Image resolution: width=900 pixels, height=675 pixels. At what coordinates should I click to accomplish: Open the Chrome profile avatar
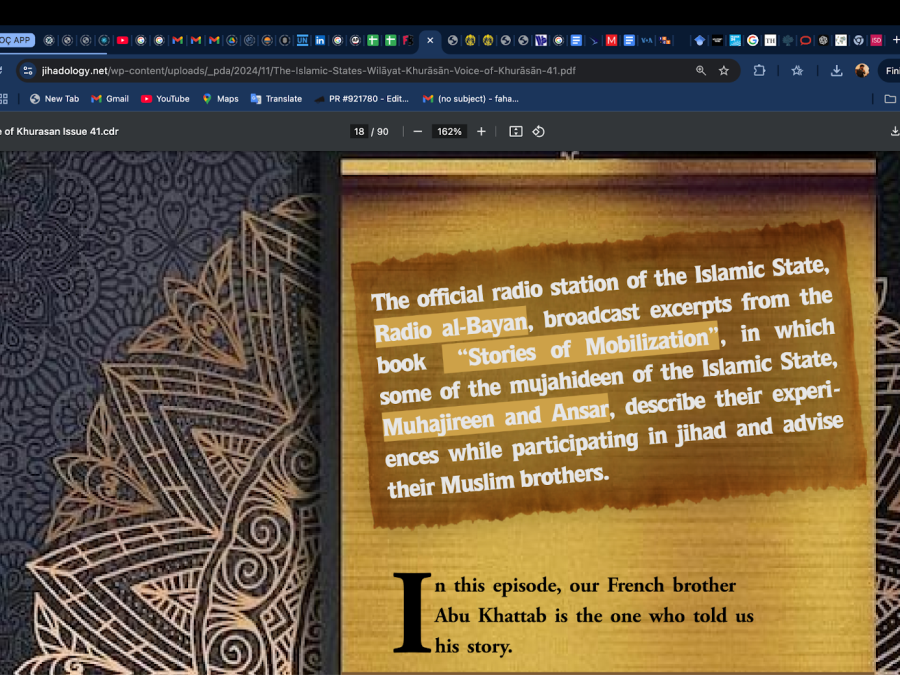coord(862,71)
